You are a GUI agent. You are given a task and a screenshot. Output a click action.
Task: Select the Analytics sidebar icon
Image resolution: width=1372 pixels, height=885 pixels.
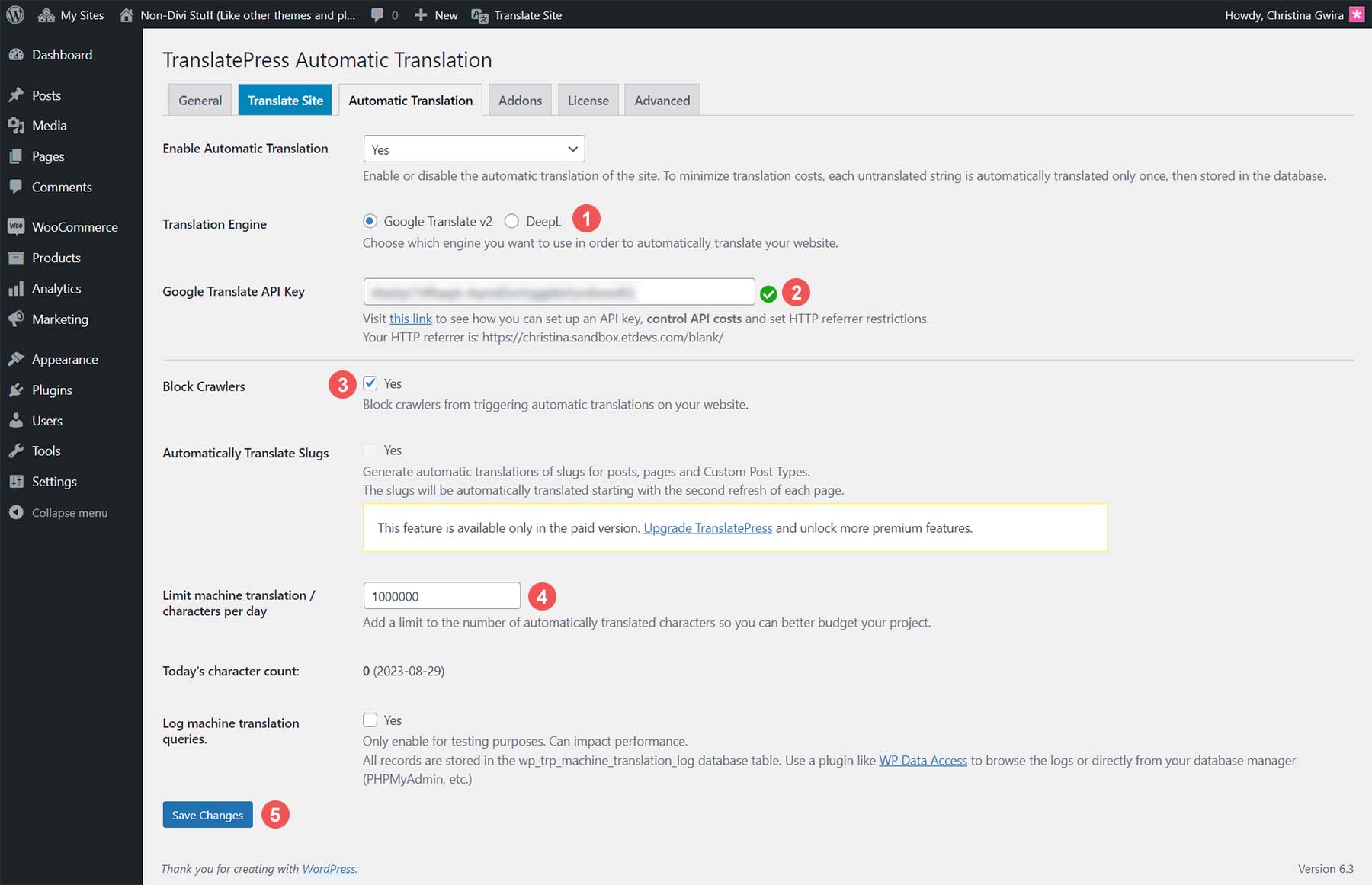16,288
